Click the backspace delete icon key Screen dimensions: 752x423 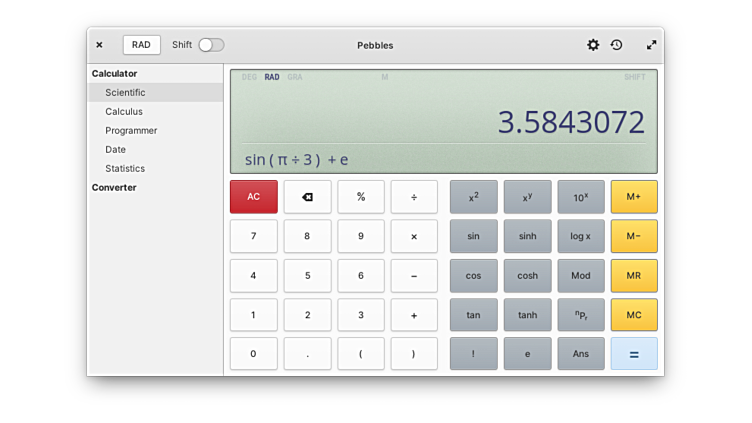click(x=307, y=197)
